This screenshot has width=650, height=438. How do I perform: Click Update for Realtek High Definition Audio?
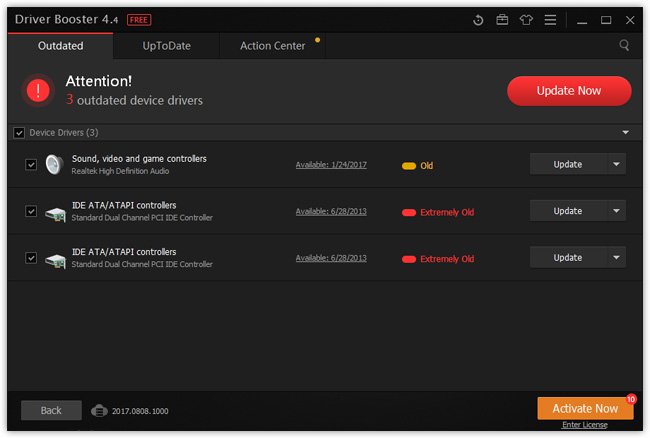(x=568, y=164)
